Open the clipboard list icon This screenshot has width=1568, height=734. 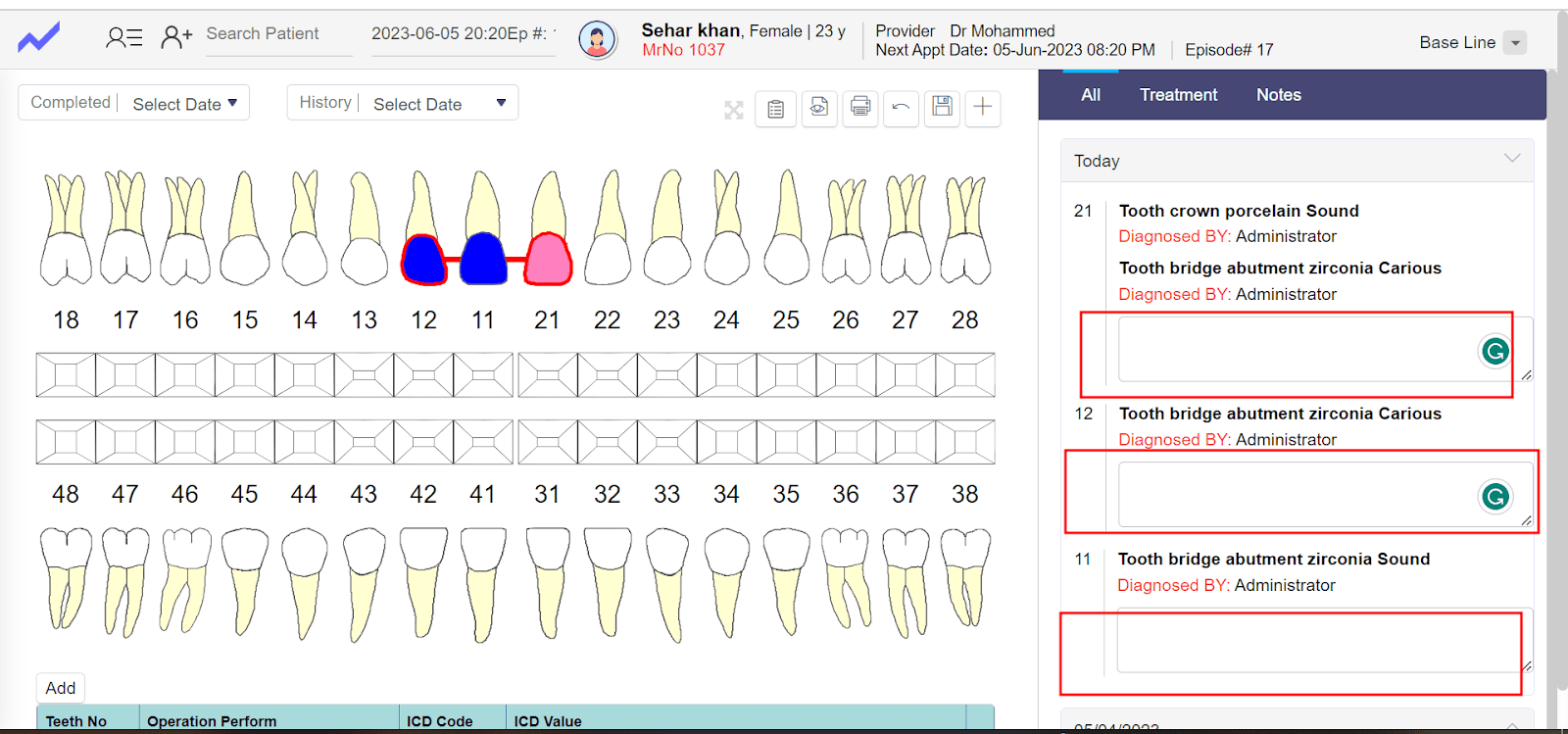(x=775, y=109)
